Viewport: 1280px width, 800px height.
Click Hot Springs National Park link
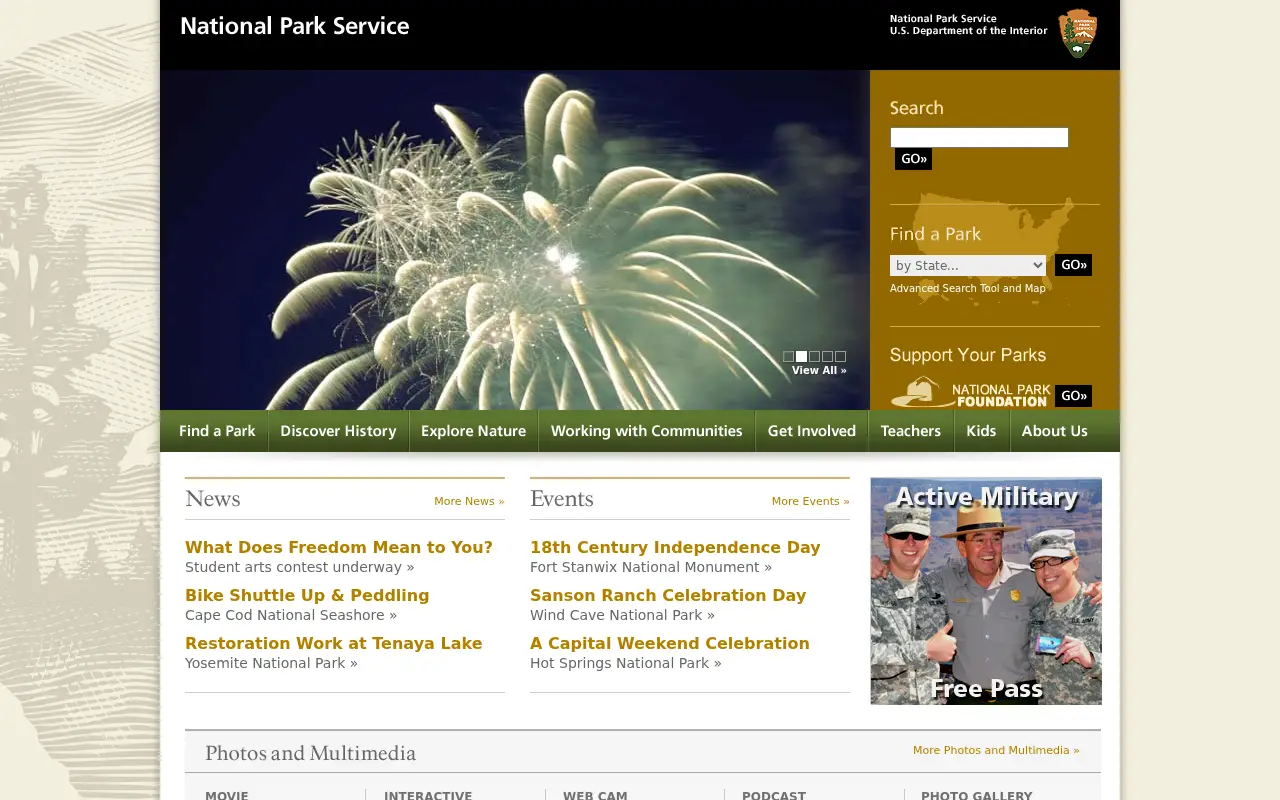coord(626,663)
